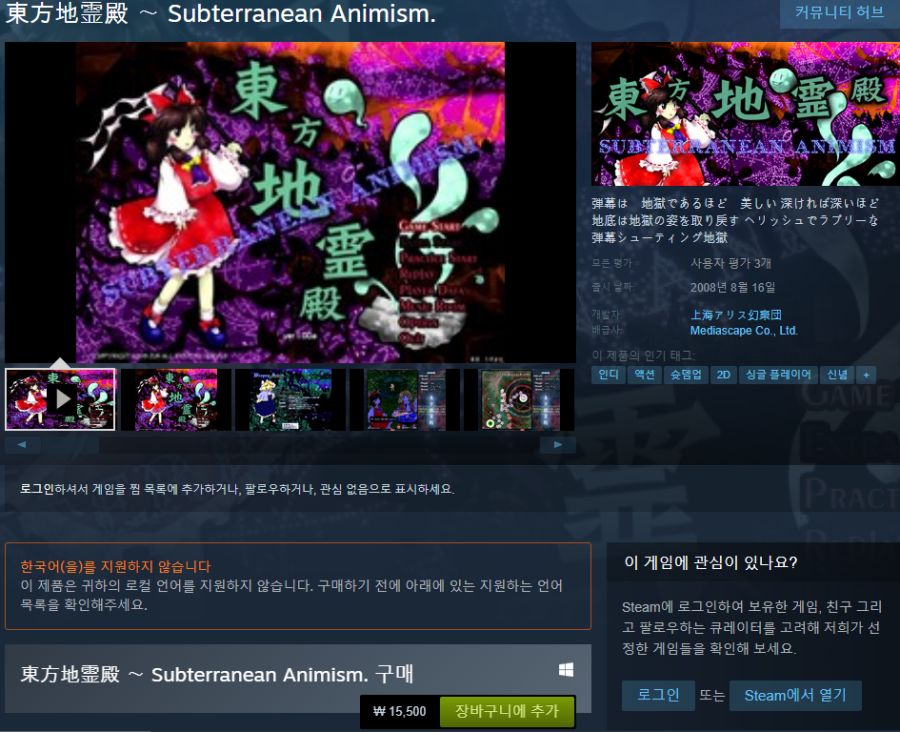Select the blonde character screenshot thumbnail
The image size is (900, 732).
pos(290,400)
